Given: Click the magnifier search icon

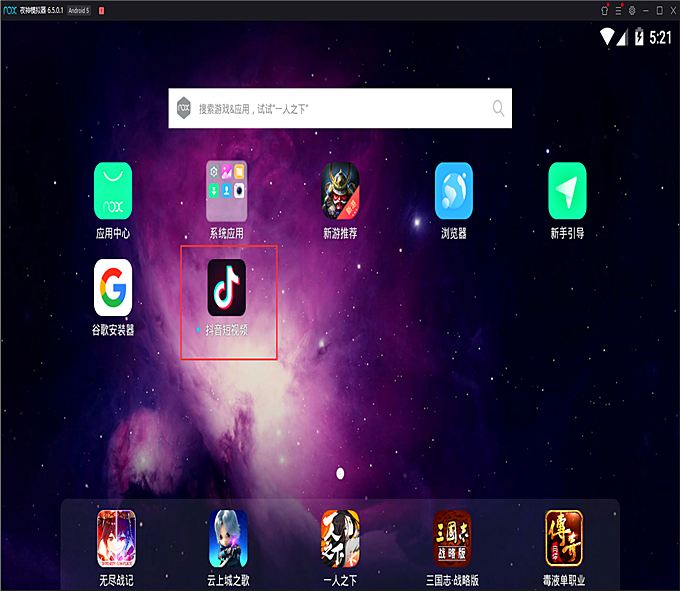Looking at the screenshot, I should click(x=498, y=108).
